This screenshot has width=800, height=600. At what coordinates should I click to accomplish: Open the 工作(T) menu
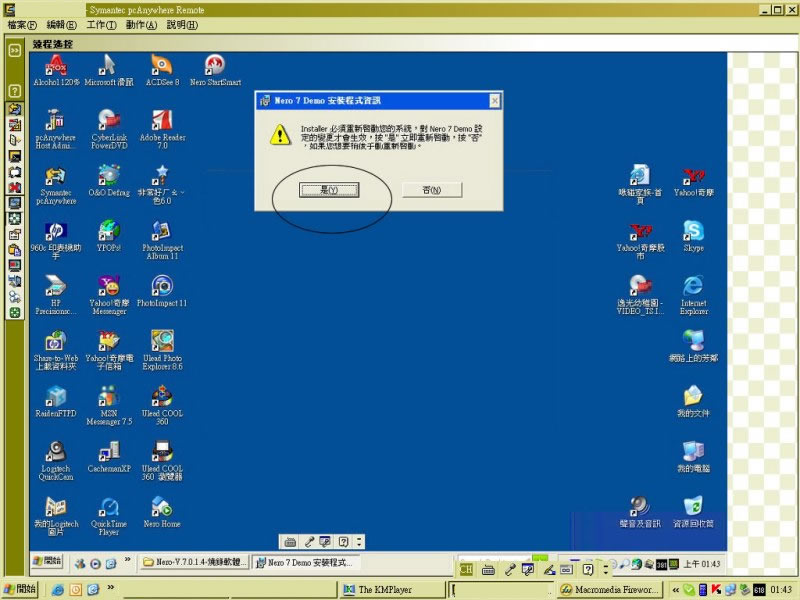[x=102, y=25]
